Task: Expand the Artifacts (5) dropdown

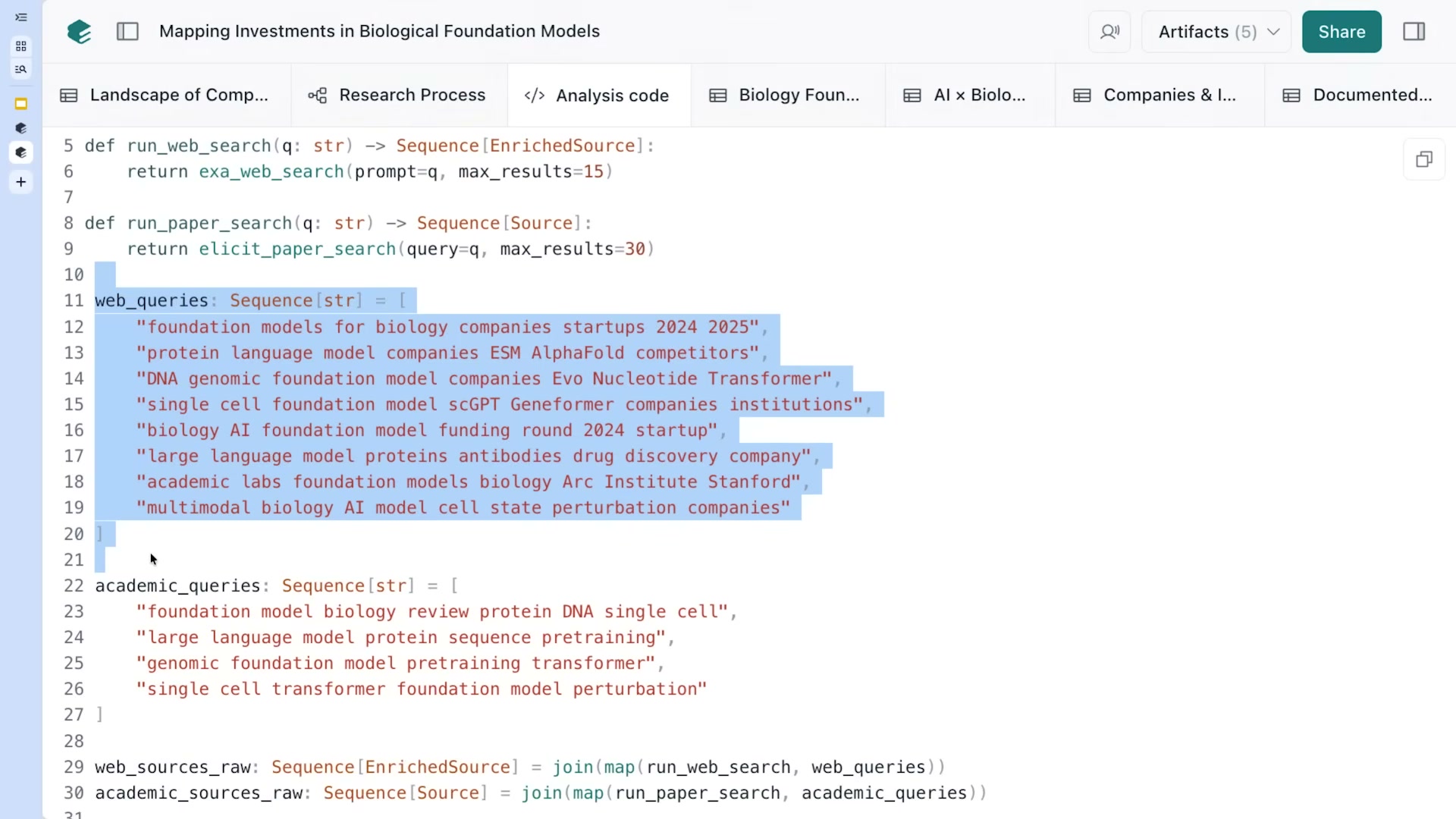Action: 1216,32
